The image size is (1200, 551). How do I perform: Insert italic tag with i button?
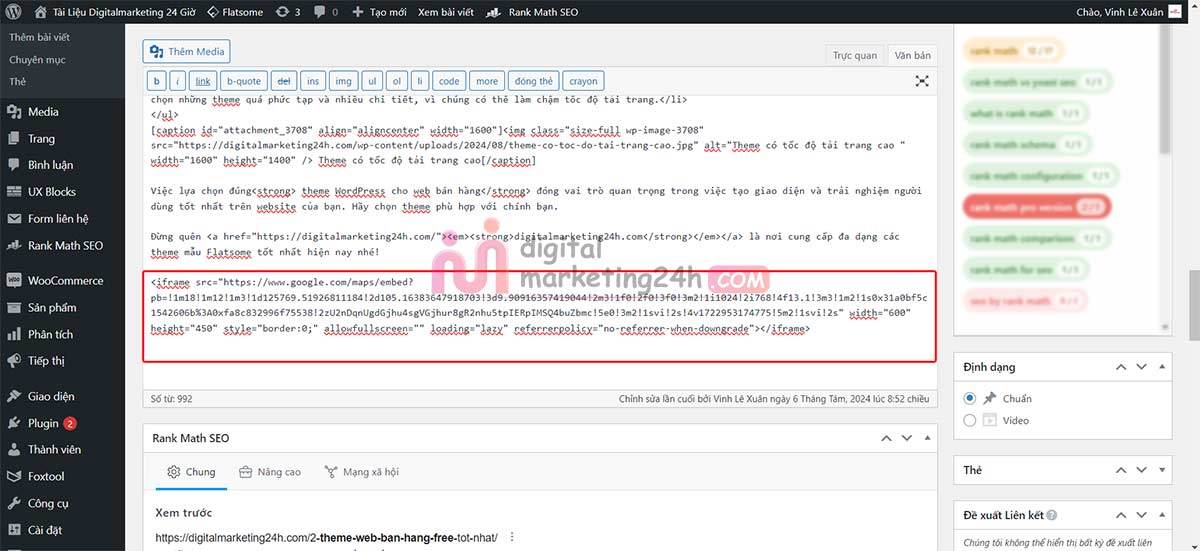178,81
